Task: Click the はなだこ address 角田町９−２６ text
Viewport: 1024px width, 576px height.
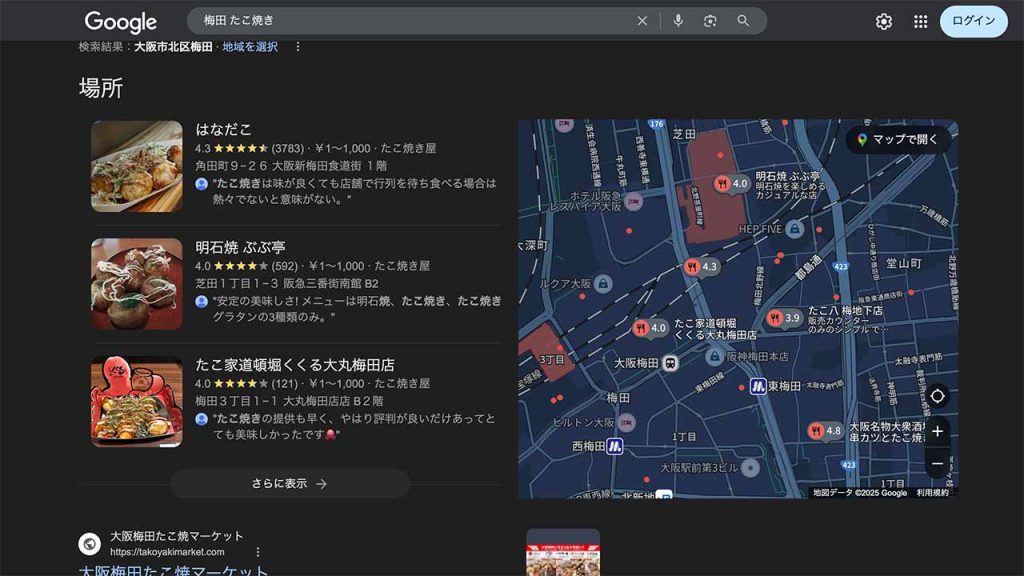Action: pos(291,166)
